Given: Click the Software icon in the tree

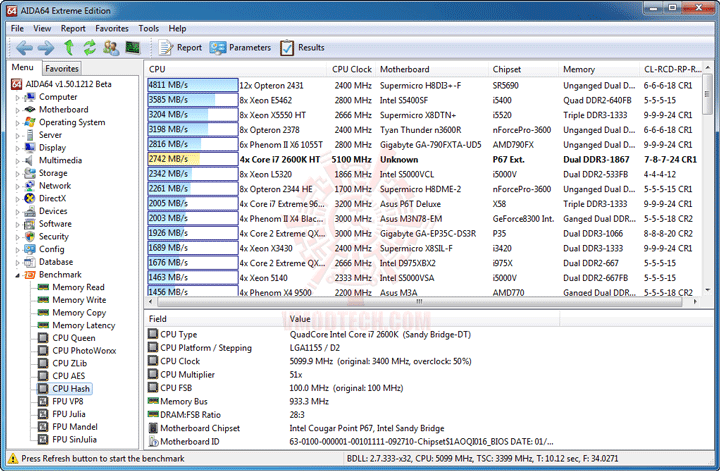Looking at the screenshot, I should [x=30, y=224].
